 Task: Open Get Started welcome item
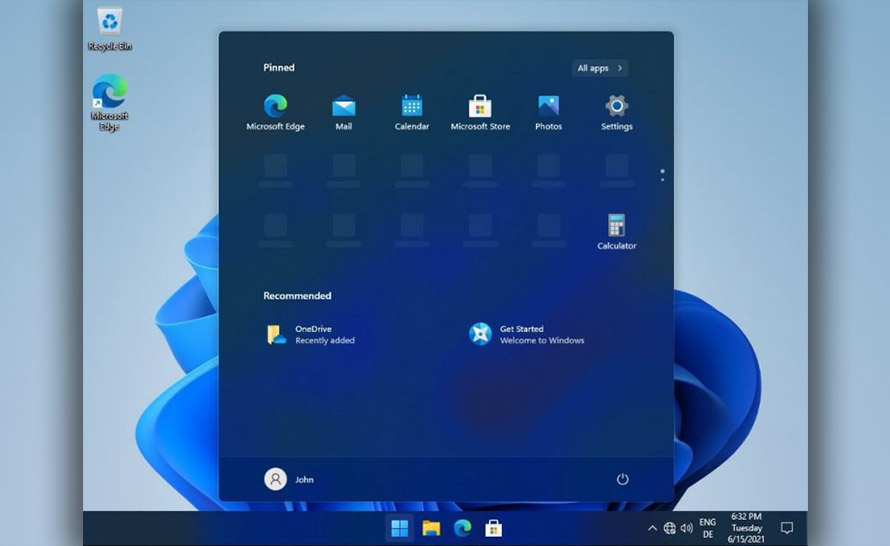pos(526,334)
